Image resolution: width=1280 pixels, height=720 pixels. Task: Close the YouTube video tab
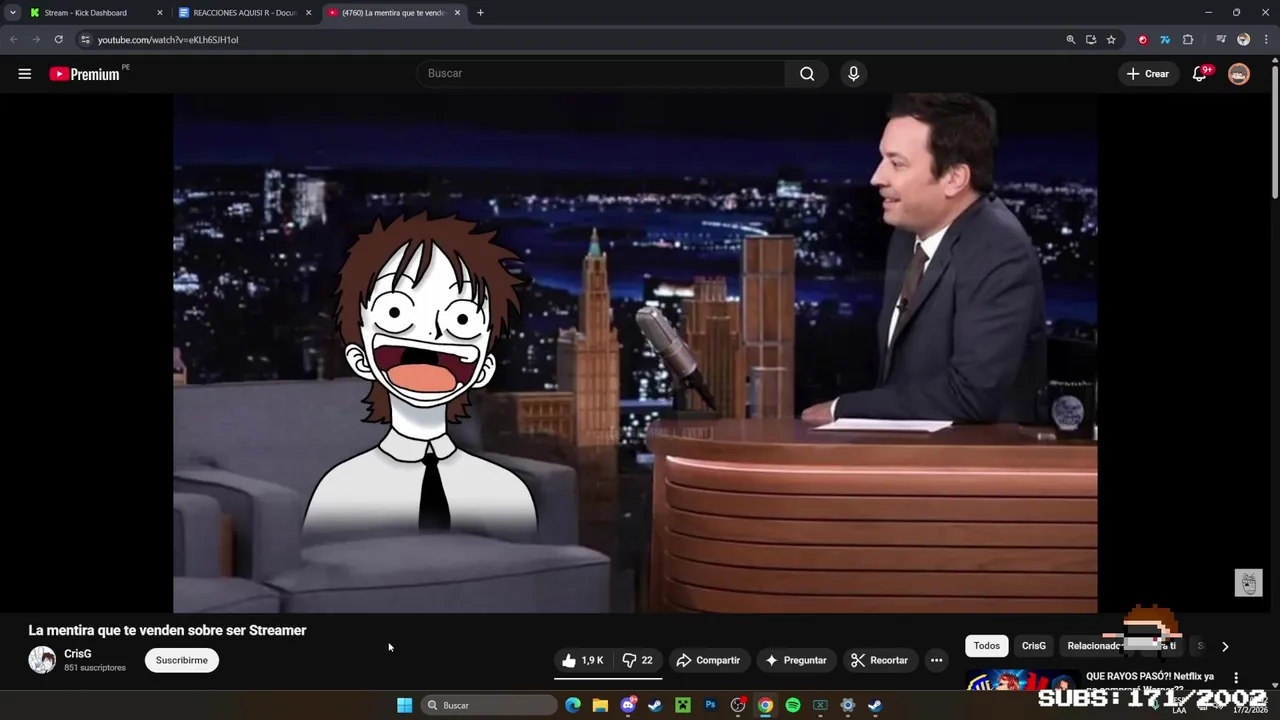(x=457, y=13)
